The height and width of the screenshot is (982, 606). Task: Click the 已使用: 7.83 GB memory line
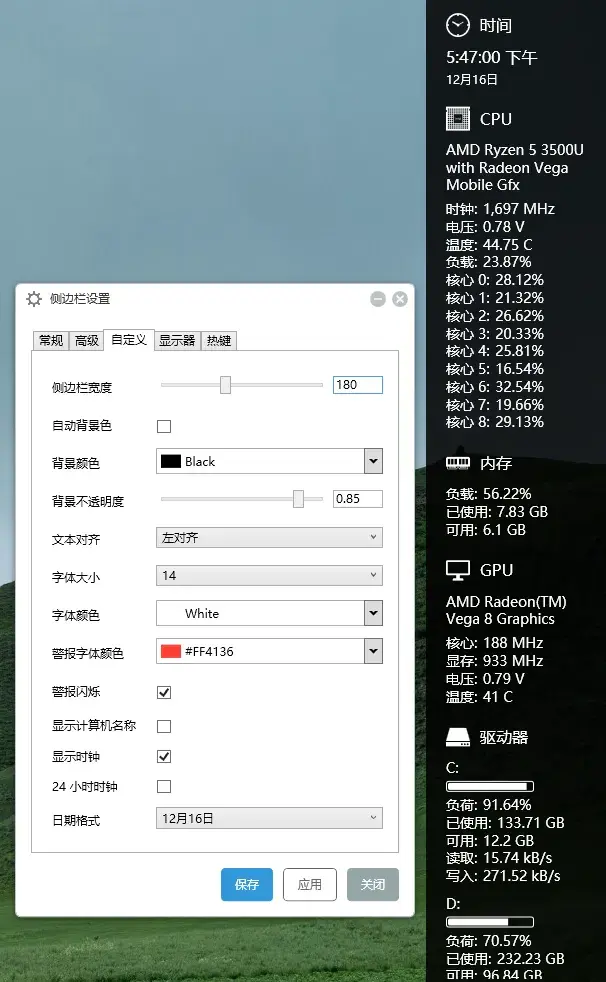tap(497, 512)
